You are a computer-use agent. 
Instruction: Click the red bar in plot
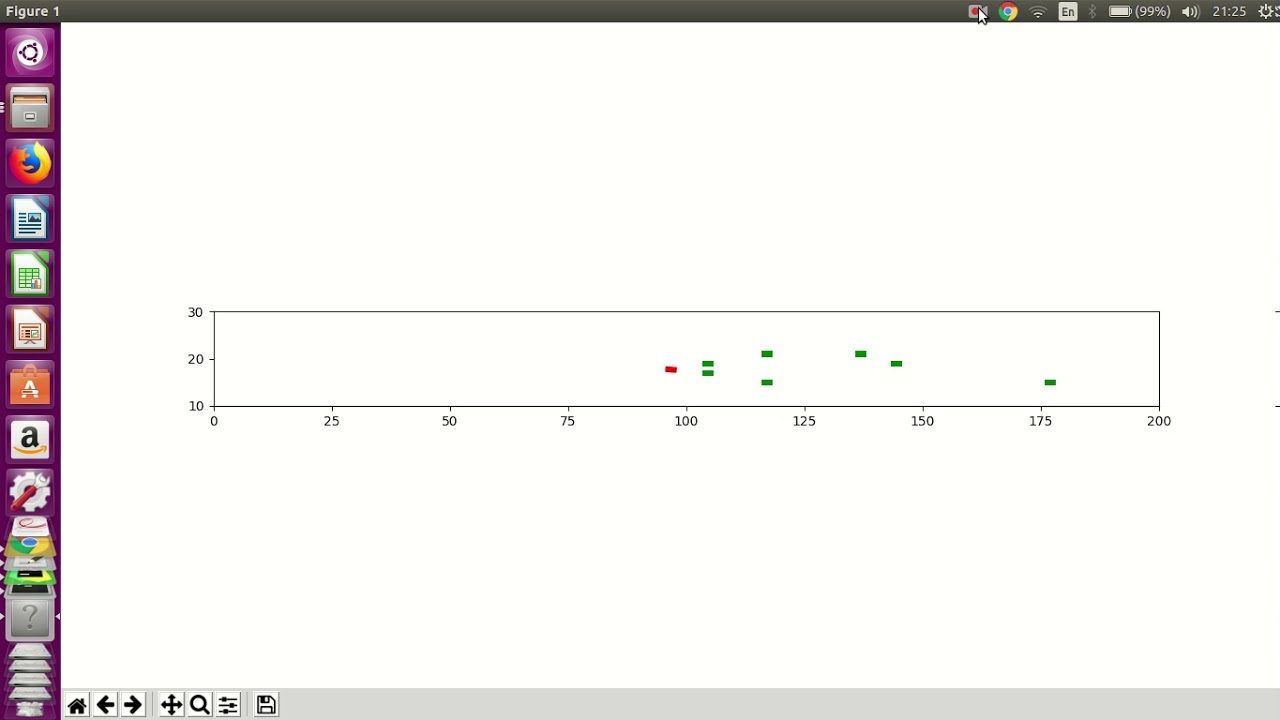[x=671, y=370]
